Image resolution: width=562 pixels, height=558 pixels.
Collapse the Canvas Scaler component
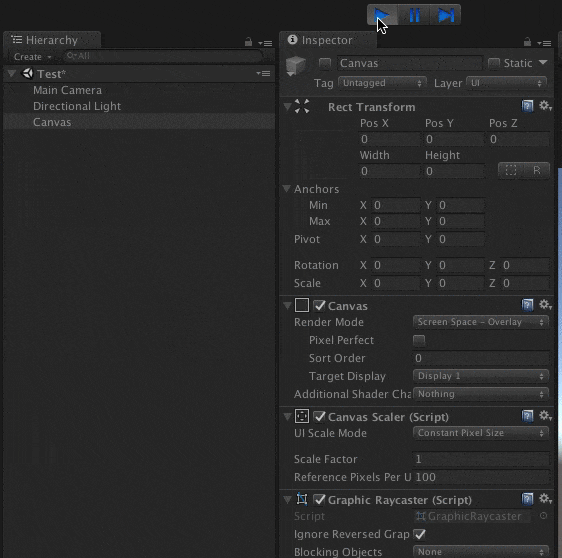coord(287,416)
